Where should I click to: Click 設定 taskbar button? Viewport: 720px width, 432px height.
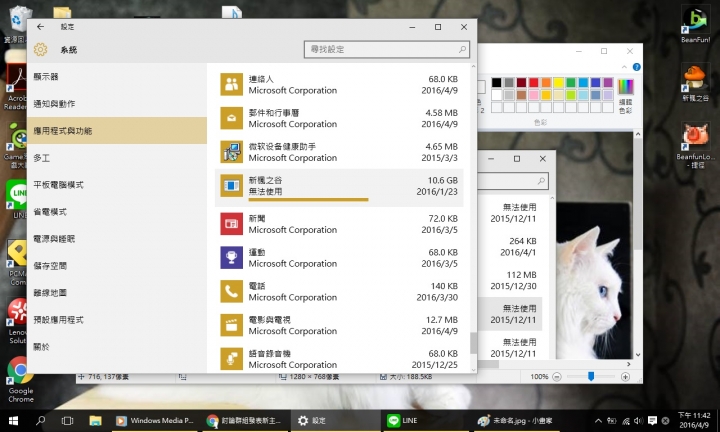335,421
